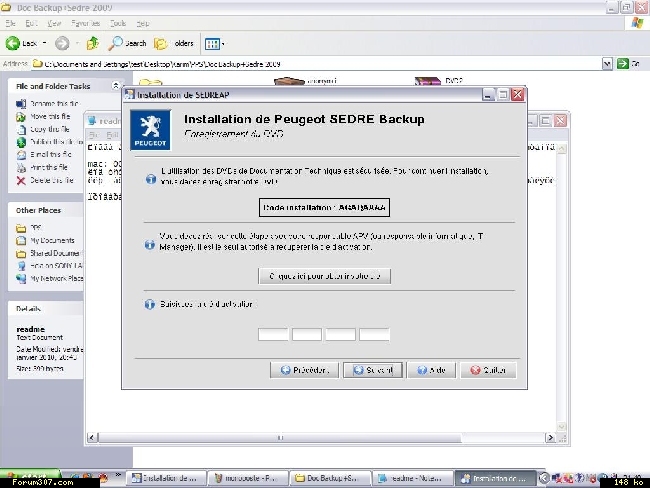Switch to readme - Notepad taskbar button
This screenshot has height=488, width=650.
click(x=412, y=478)
